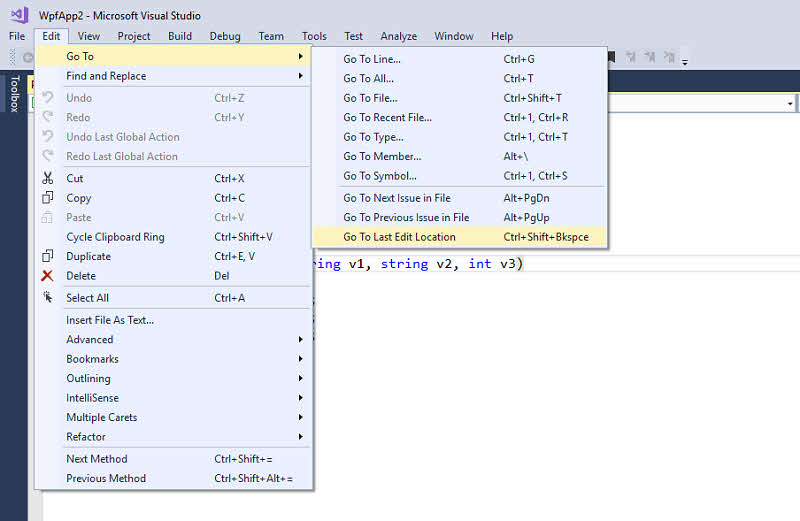Select Next Method entry
800x521 pixels.
coord(174,459)
